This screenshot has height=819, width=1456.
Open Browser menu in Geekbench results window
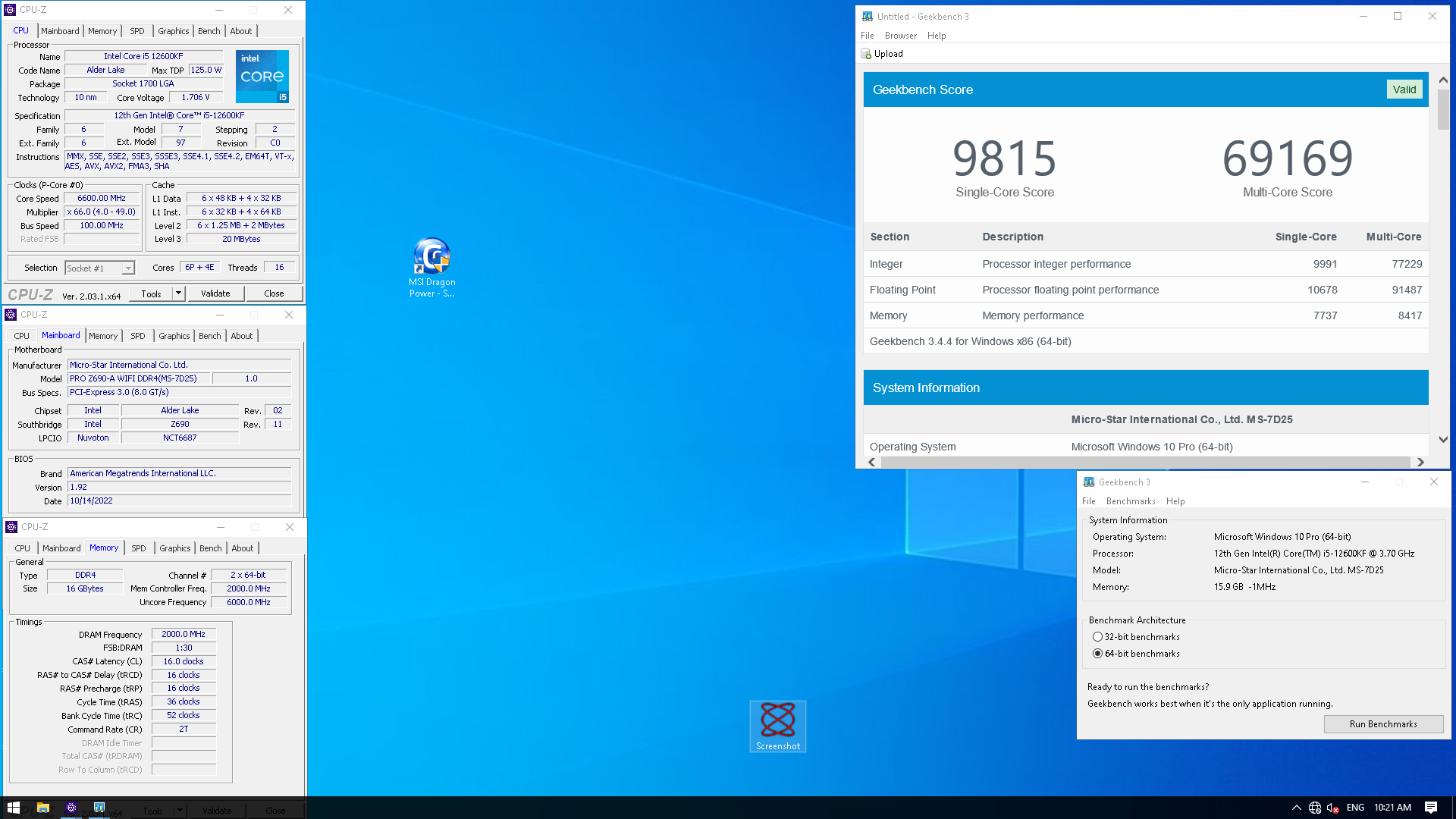click(x=901, y=36)
